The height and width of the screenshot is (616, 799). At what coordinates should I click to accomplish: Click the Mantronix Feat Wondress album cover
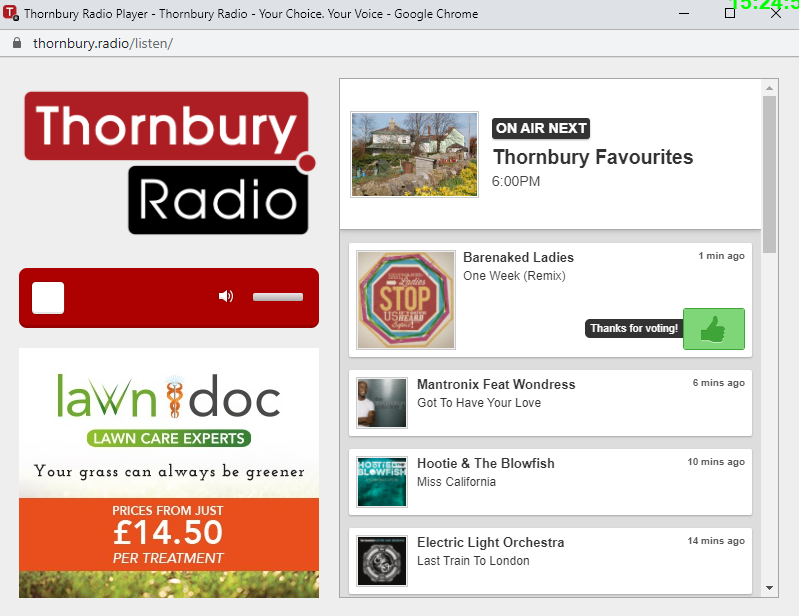382,403
